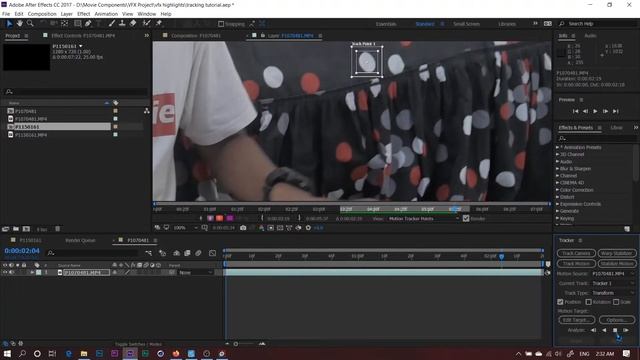
Task: Expand the Distort effects category
Action: coord(558,197)
